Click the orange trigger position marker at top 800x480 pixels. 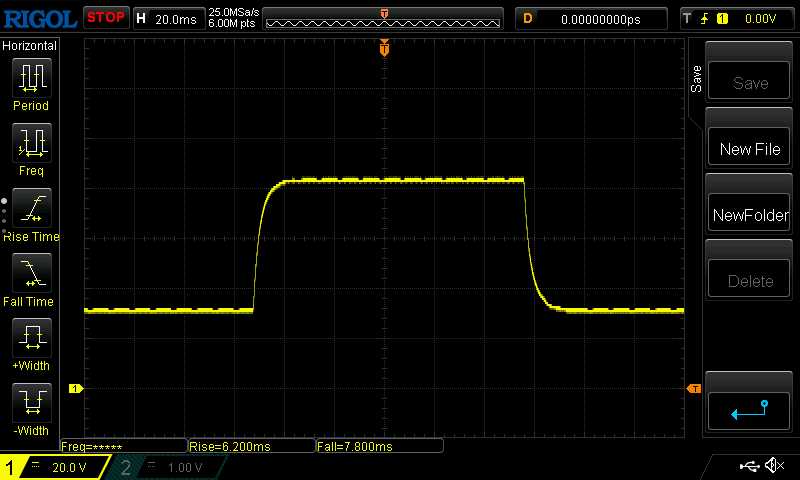384,48
